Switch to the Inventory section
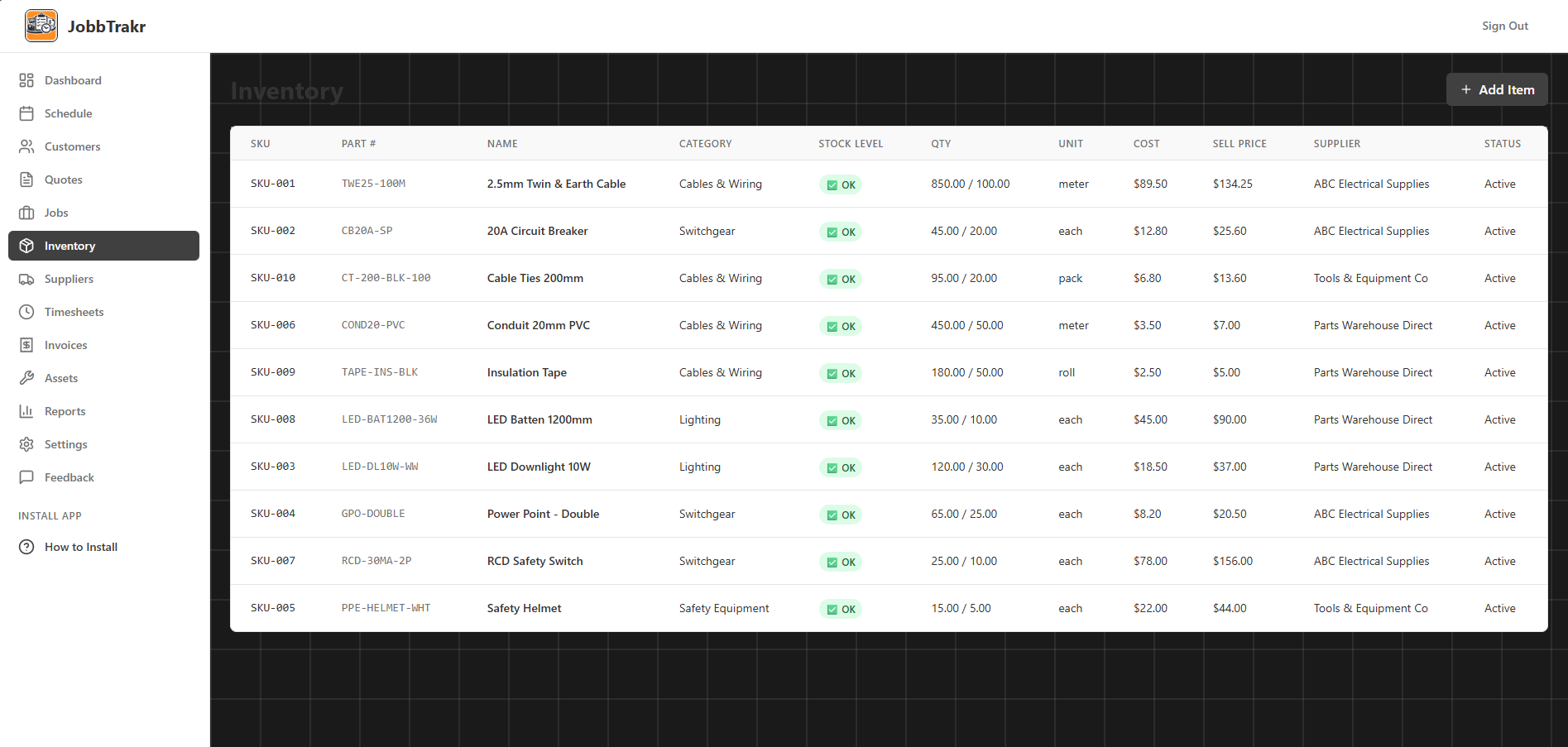 (70, 246)
